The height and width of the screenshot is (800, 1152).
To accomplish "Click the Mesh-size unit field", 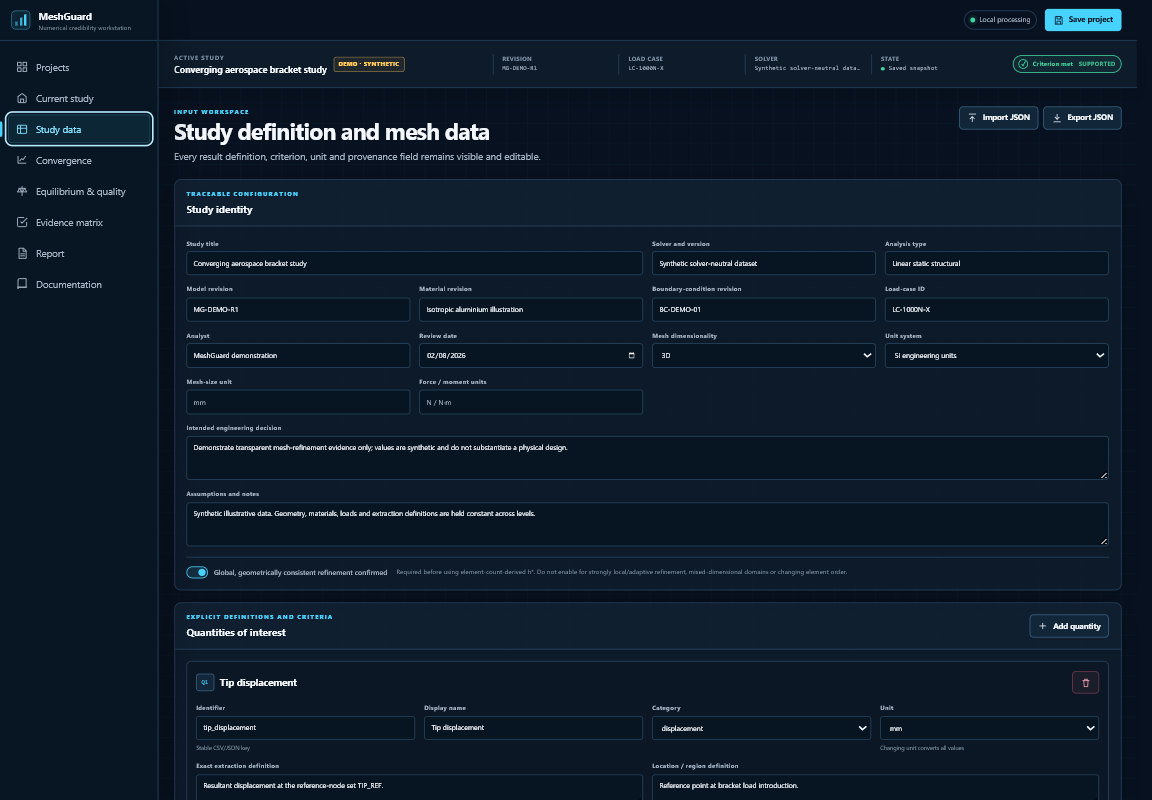I will pos(298,402).
